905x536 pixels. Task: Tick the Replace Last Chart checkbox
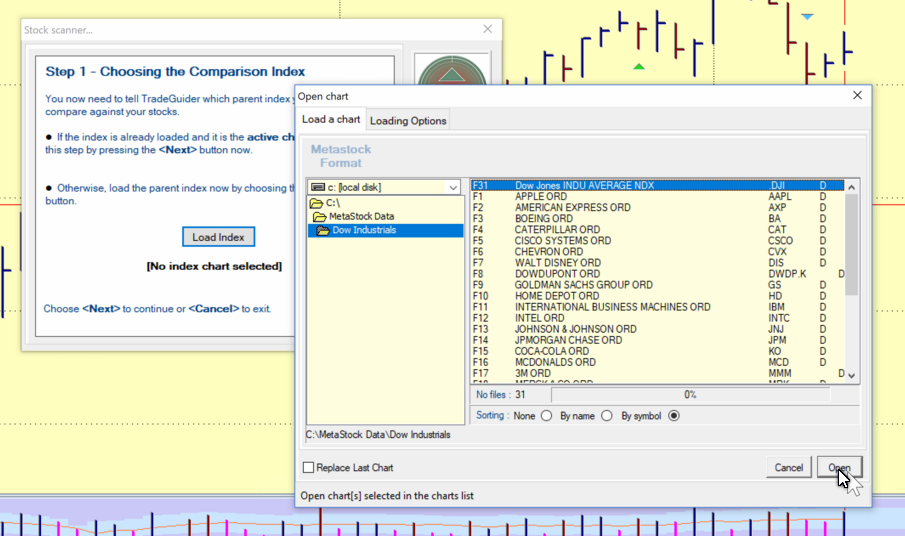(x=308, y=467)
